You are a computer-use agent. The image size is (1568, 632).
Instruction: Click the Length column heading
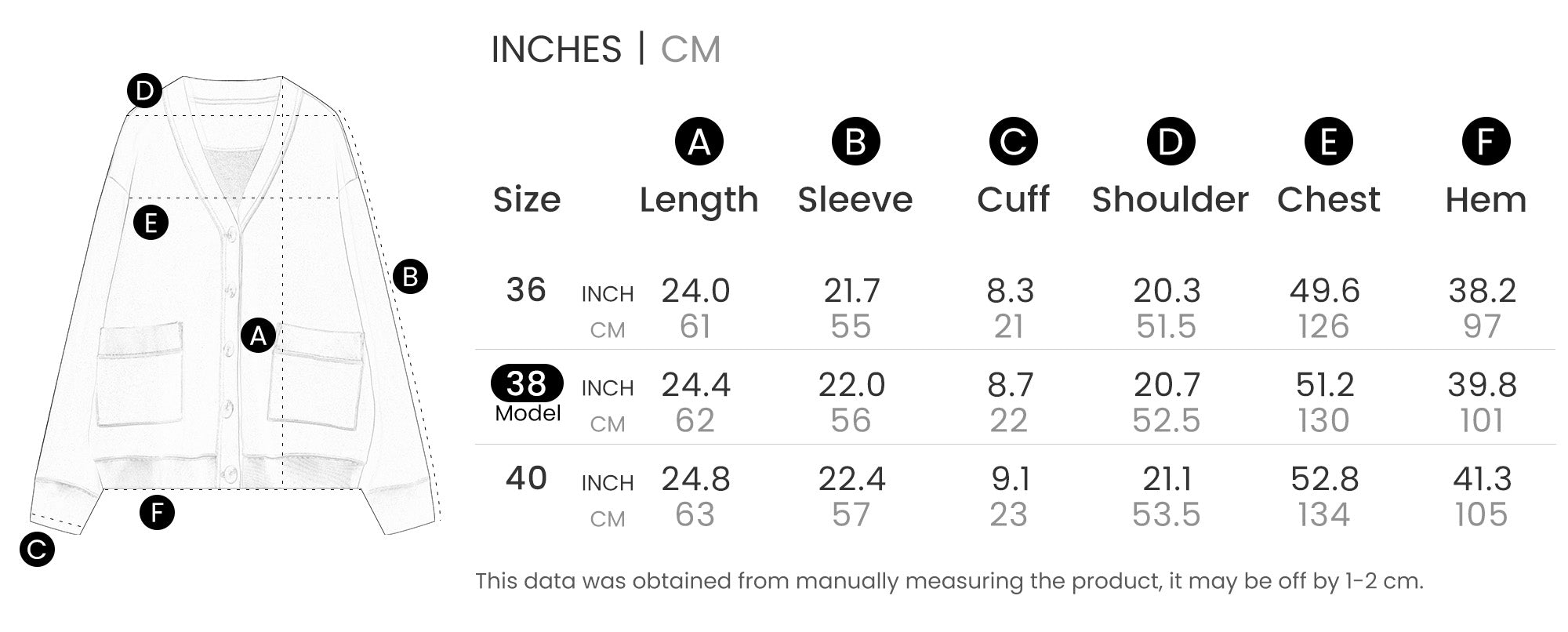(x=699, y=200)
